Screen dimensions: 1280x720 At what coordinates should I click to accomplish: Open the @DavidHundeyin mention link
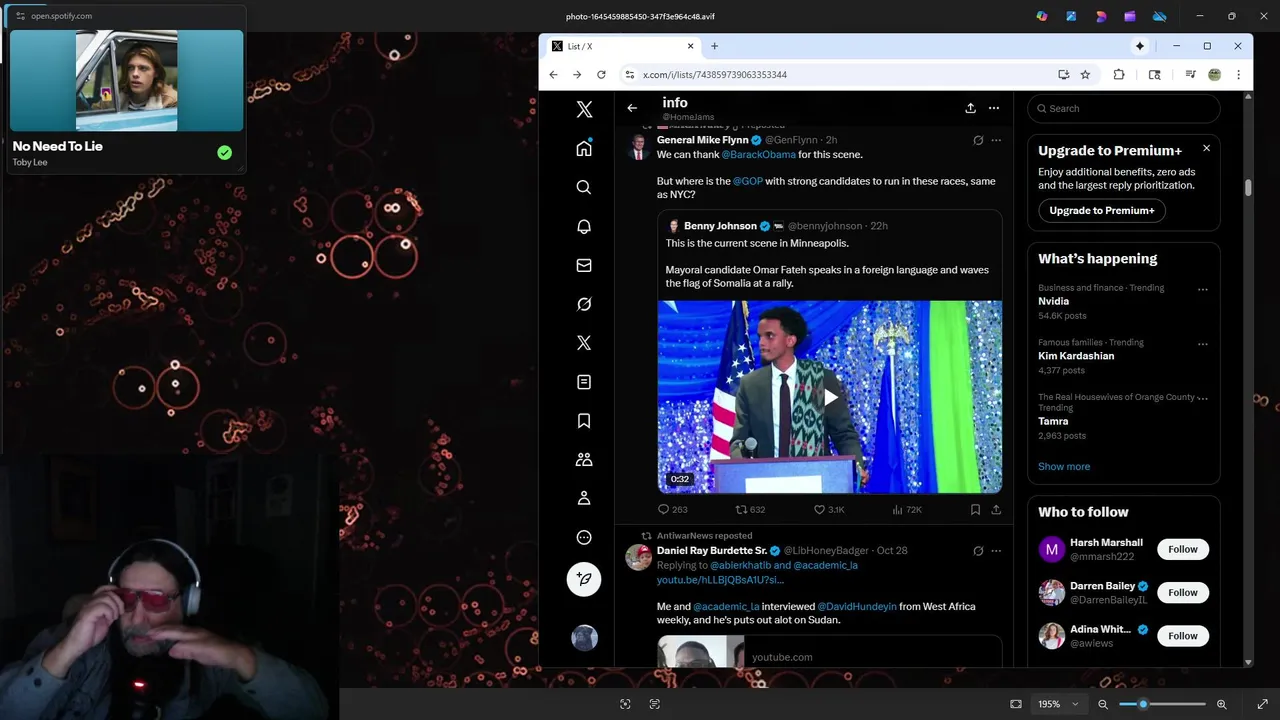857,606
